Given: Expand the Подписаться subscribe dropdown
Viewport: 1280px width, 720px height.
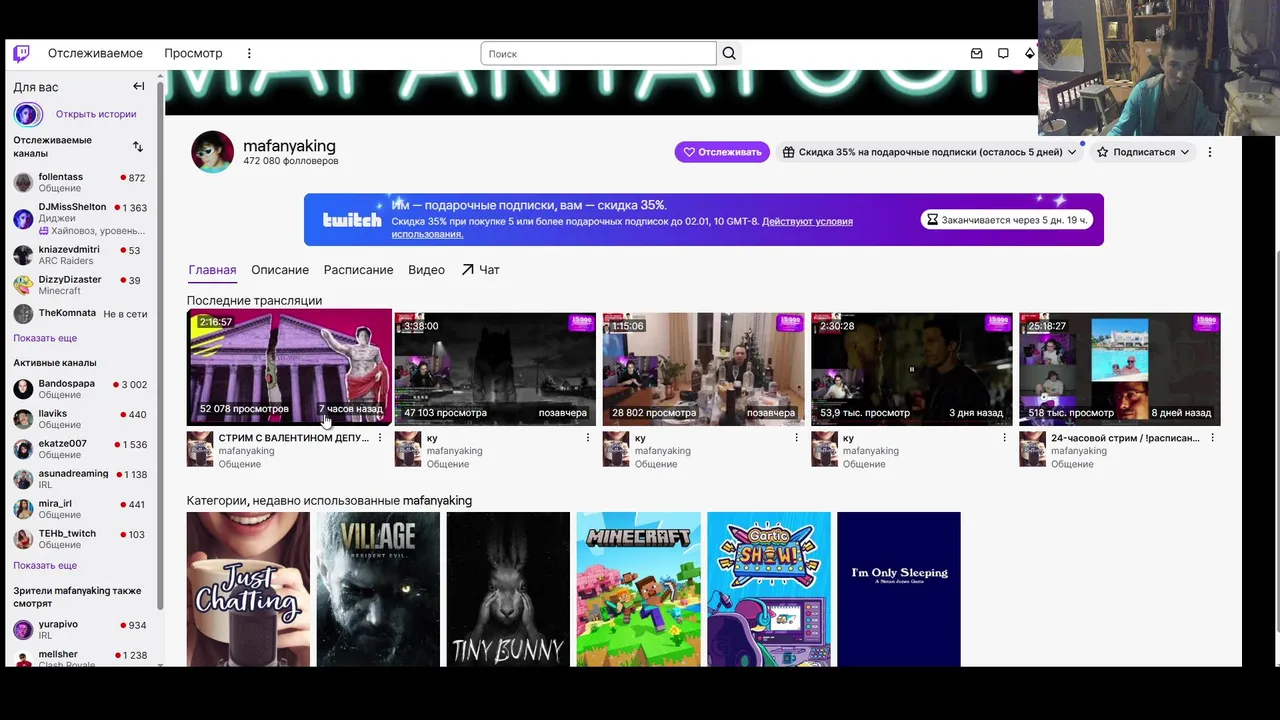Looking at the screenshot, I should [x=1142, y=152].
